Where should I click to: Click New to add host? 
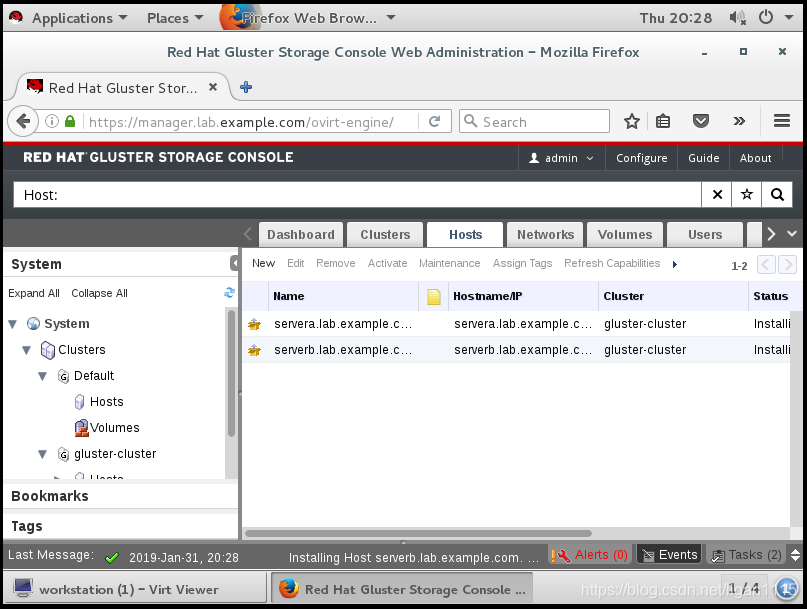click(264, 263)
